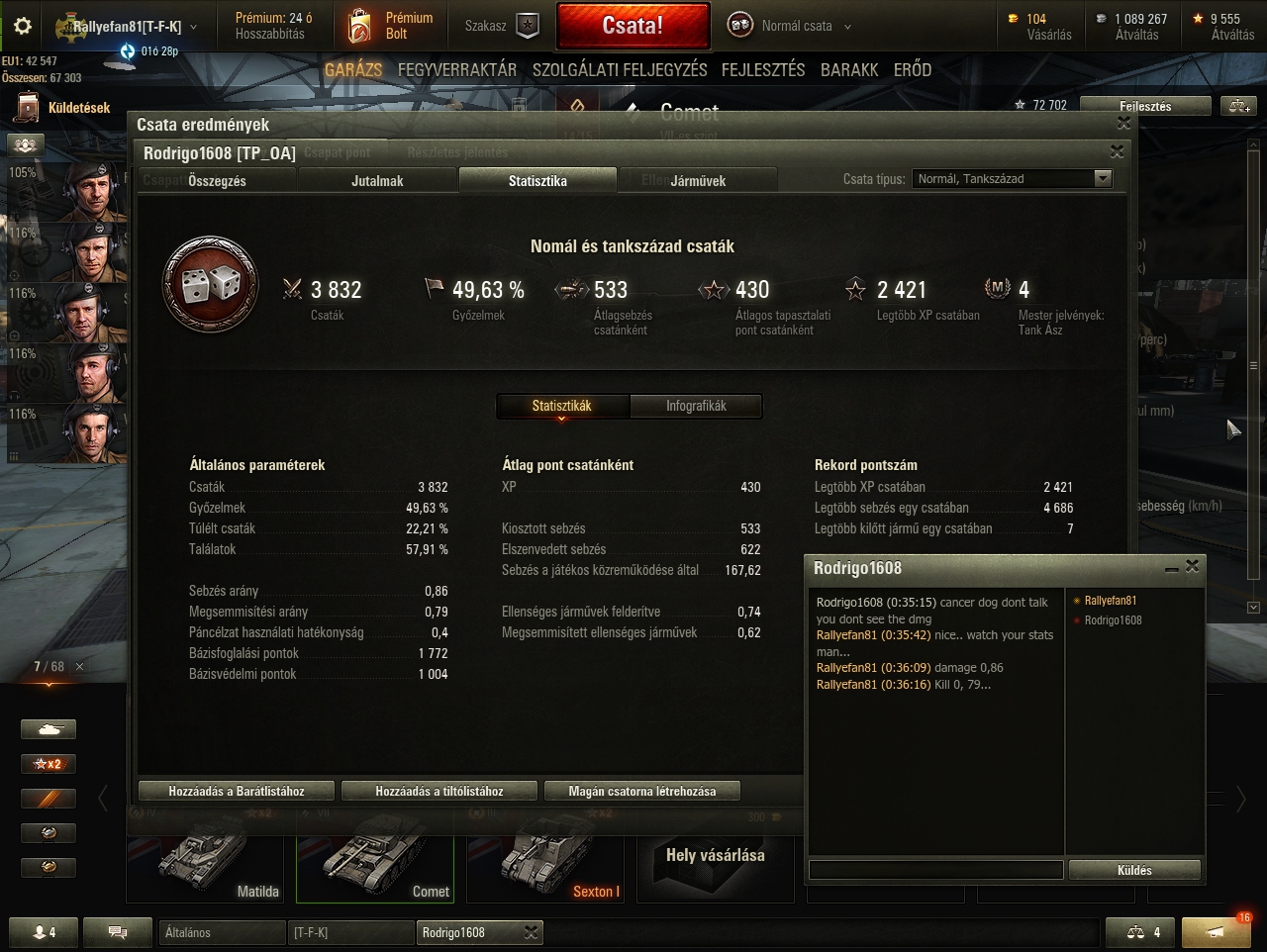Open the notifications icon with 16 badge
1267x952 pixels.
(x=1217, y=932)
